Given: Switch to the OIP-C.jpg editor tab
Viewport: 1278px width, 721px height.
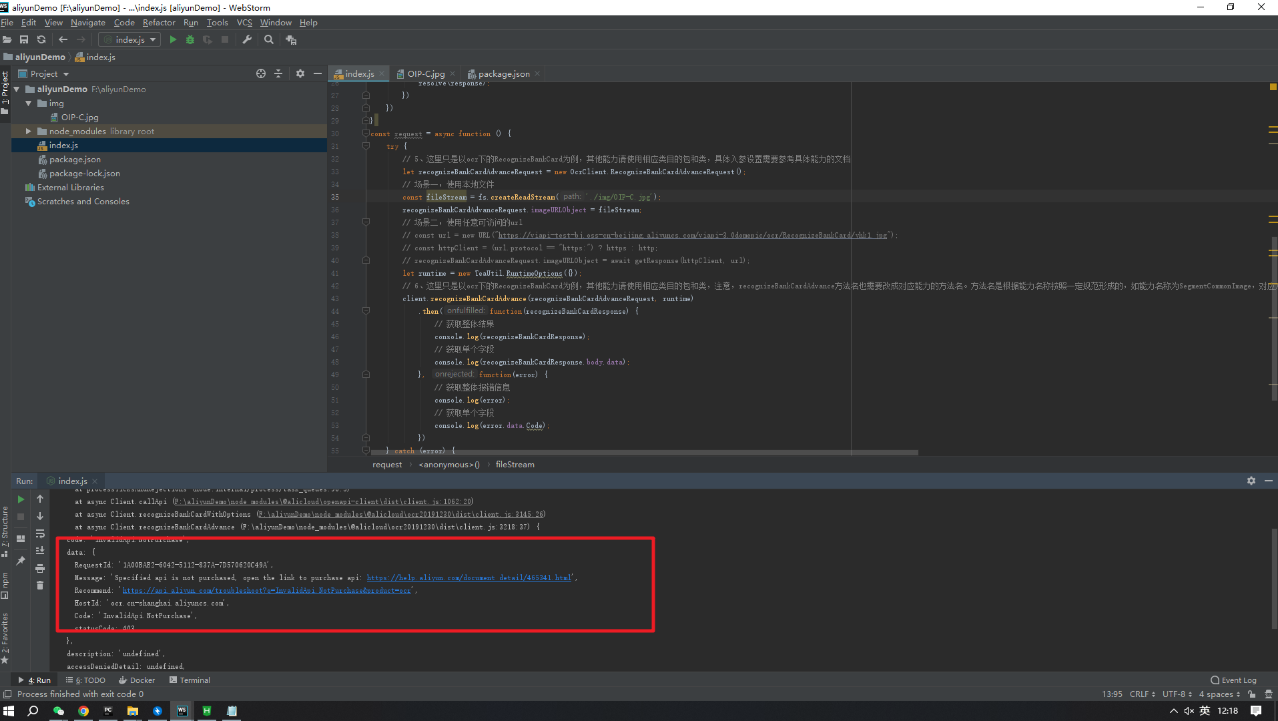Looking at the screenshot, I should point(426,74).
